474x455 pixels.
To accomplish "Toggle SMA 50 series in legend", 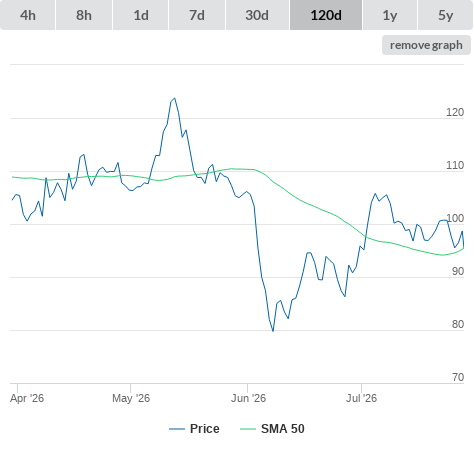I will [x=283, y=429].
